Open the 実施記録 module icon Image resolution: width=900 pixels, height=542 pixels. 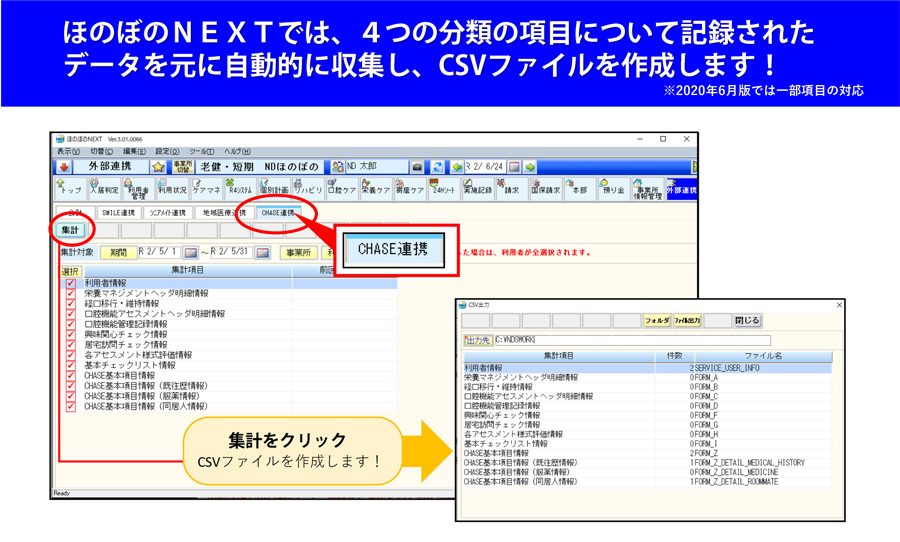pyautogui.click(x=478, y=189)
